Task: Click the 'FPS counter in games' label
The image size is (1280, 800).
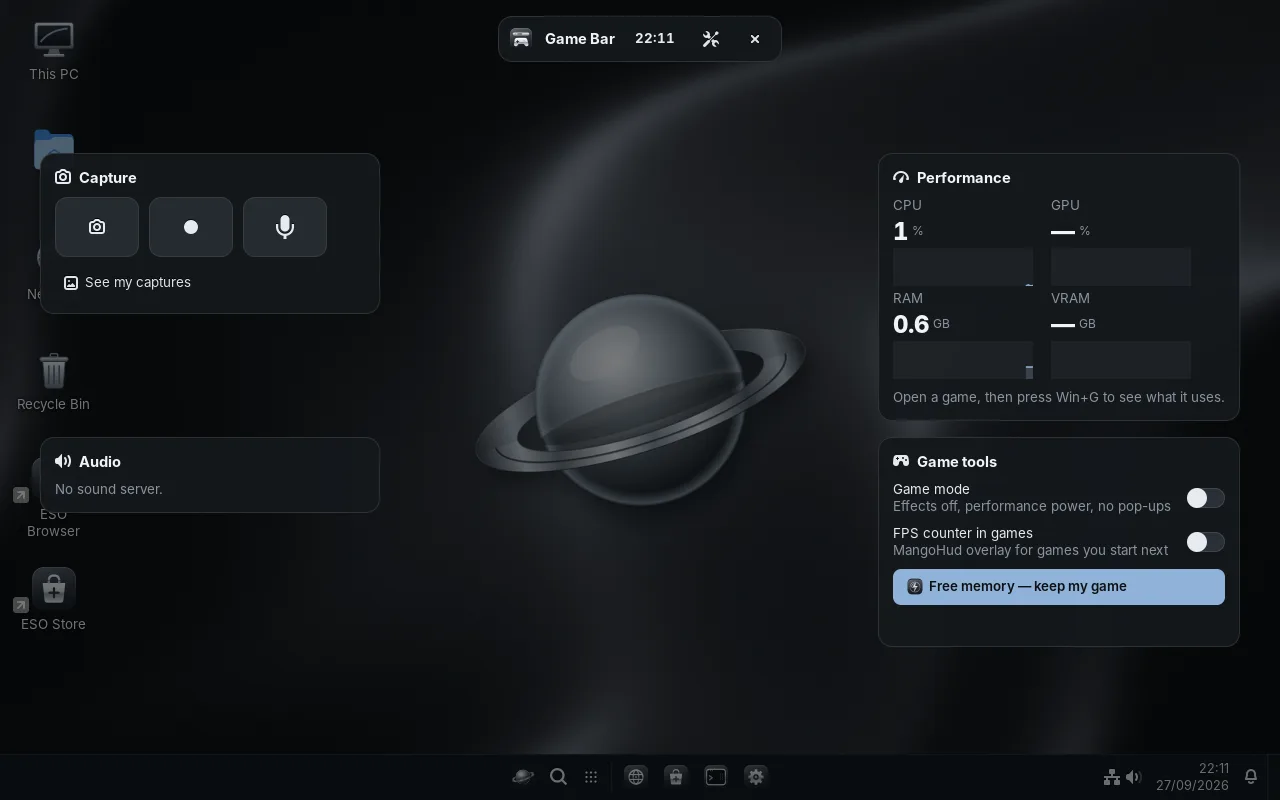Action: [963, 533]
